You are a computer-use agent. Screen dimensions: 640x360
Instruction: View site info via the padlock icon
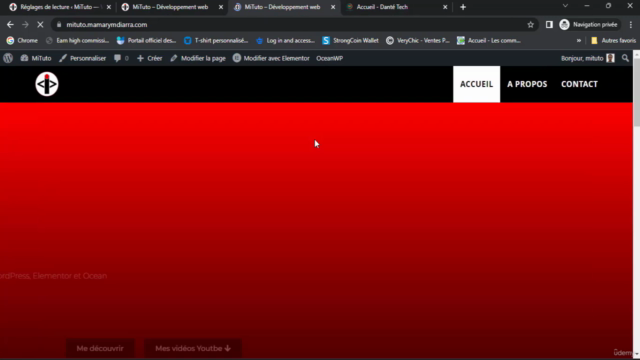coord(59,24)
